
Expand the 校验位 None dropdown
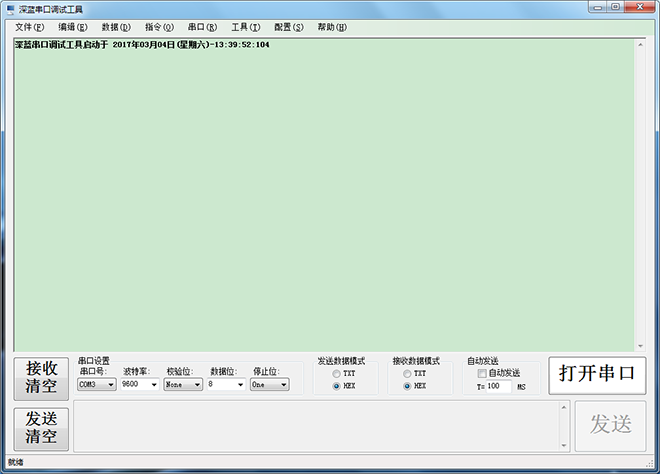coord(183,384)
